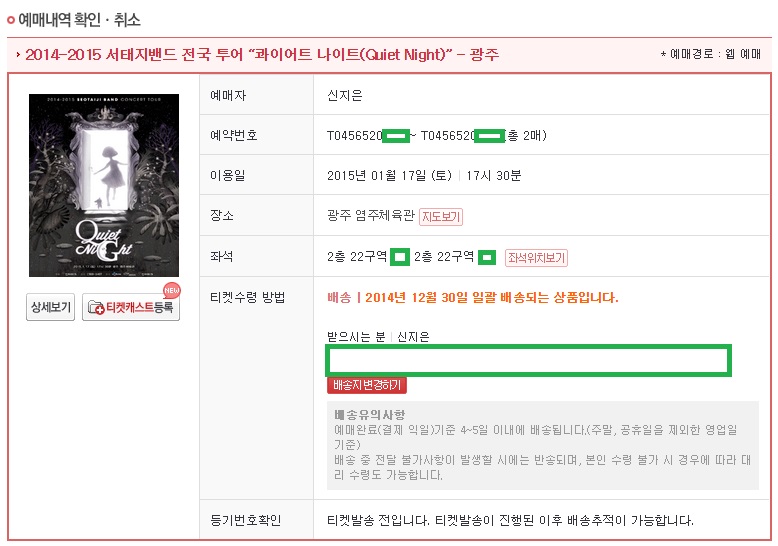Click the red NEW badge on 티켓캐스트등록
The width and height of the screenshot is (778, 546).
point(172,290)
